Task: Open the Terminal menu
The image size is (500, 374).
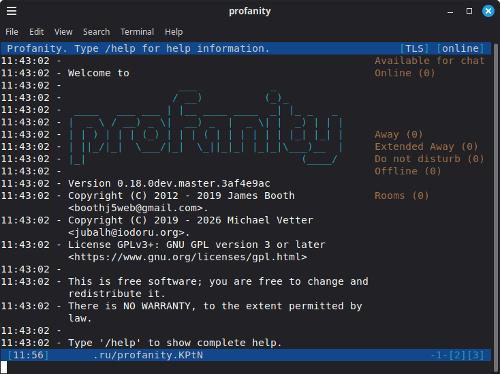Action: [x=137, y=32]
